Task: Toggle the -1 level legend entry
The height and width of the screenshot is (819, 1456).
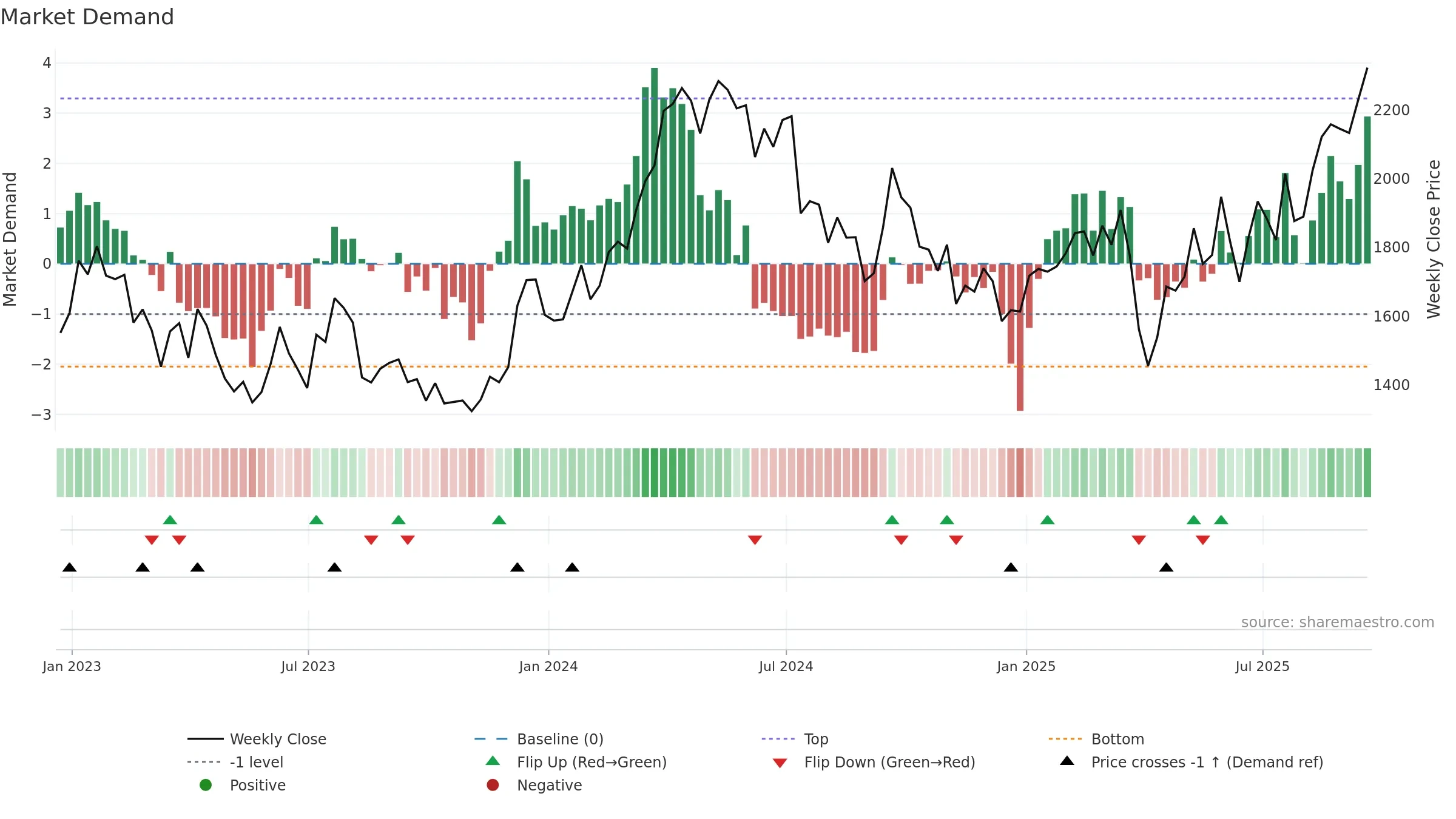Action: (x=235, y=762)
